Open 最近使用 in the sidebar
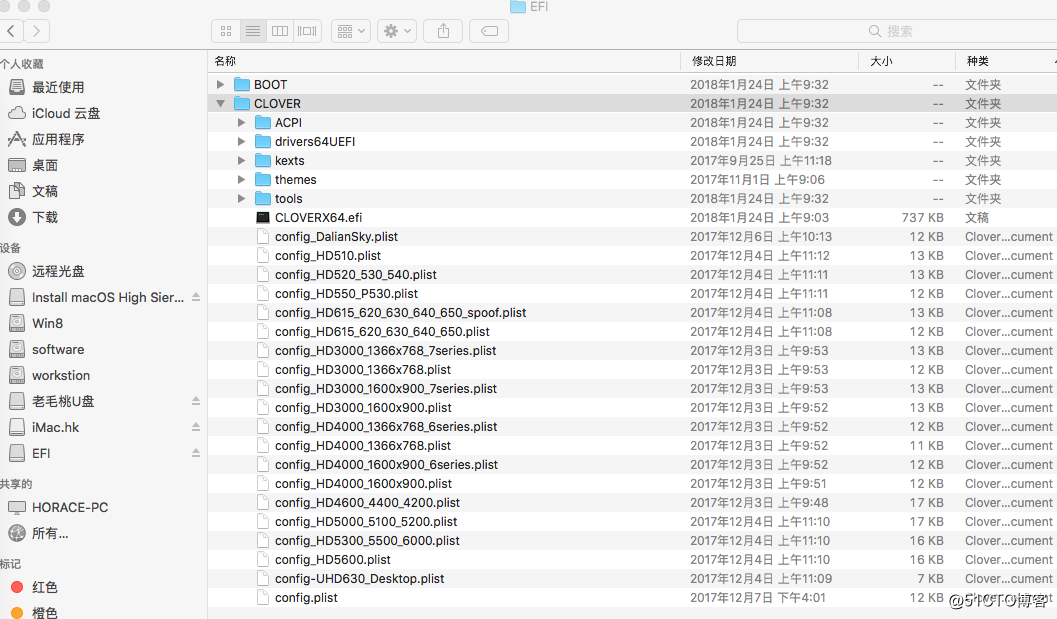The height and width of the screenshot is (619, 1057). pos(58,87)
